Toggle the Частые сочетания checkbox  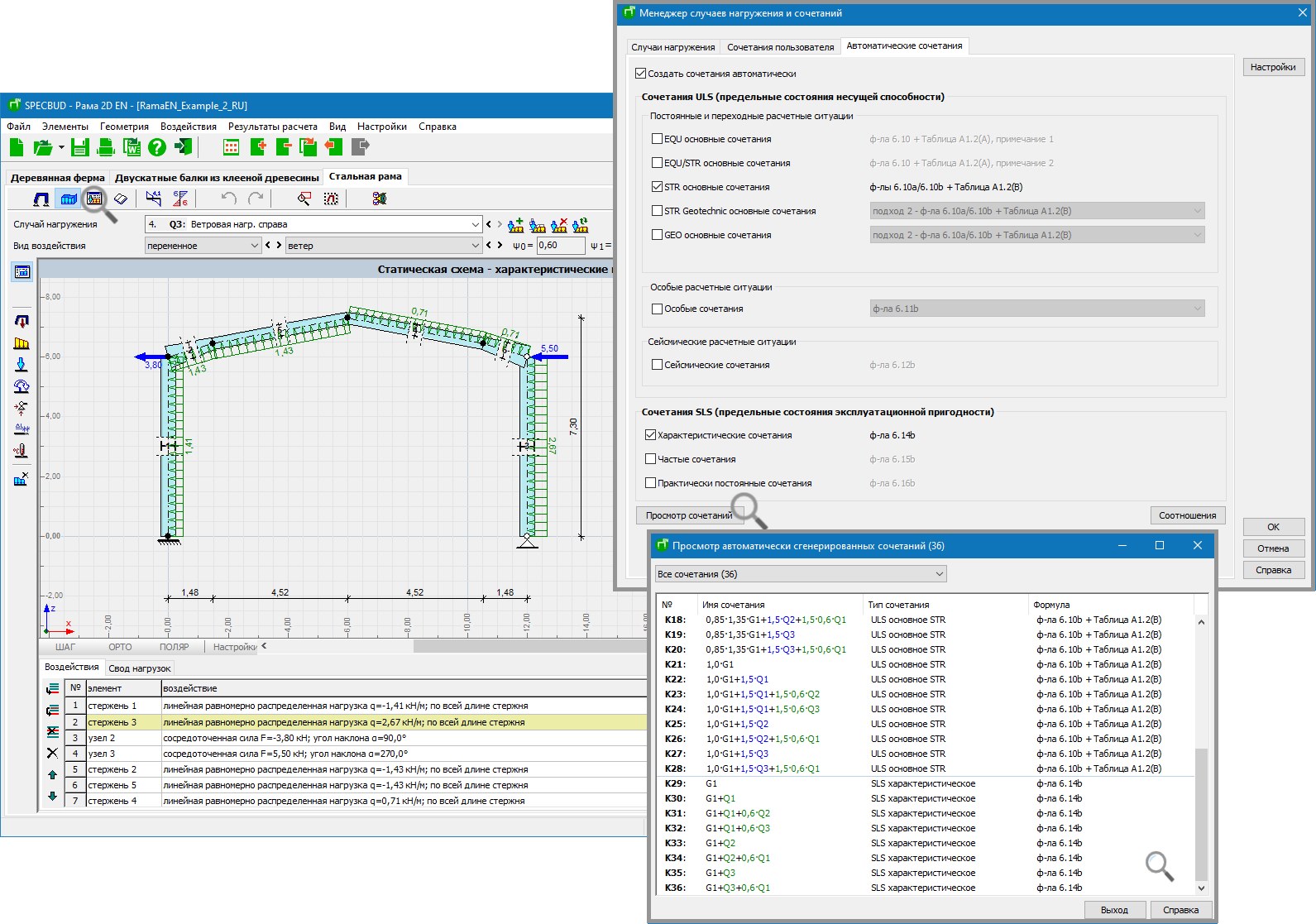click(650, 459)
